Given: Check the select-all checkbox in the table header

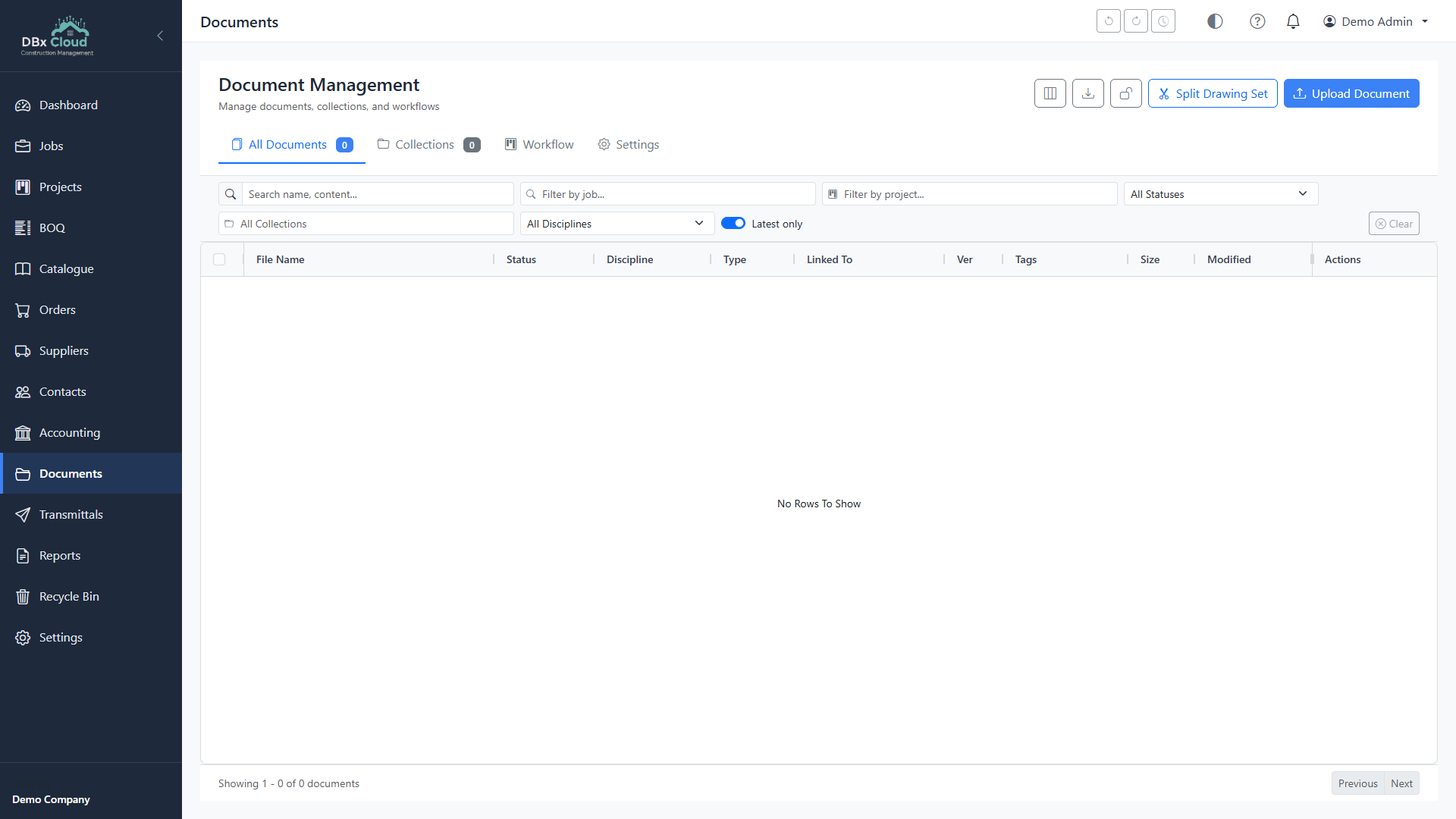Looking at the screenshot, I should tap(220, 259).
